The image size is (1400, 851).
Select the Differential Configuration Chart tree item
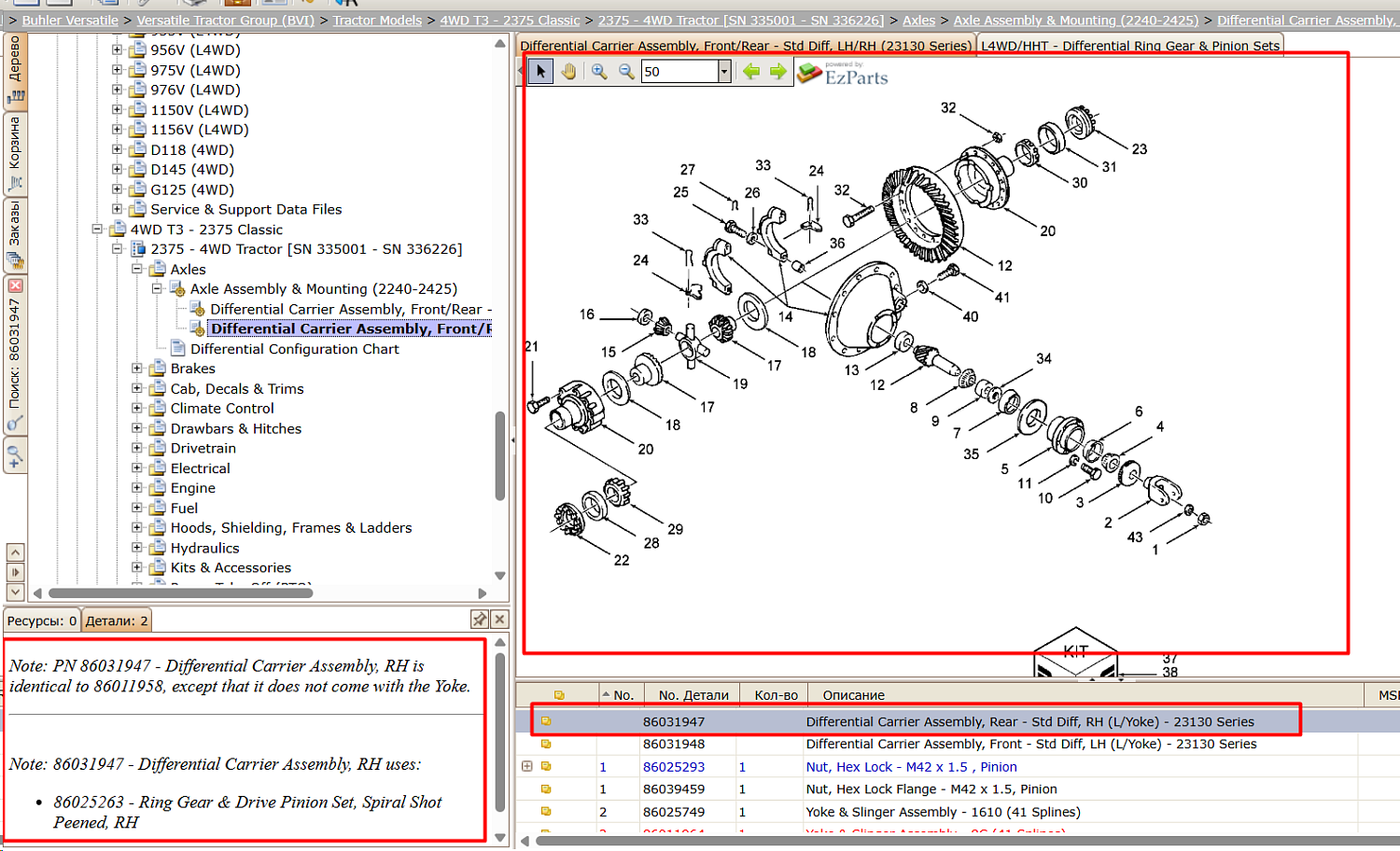pos(295,349)
